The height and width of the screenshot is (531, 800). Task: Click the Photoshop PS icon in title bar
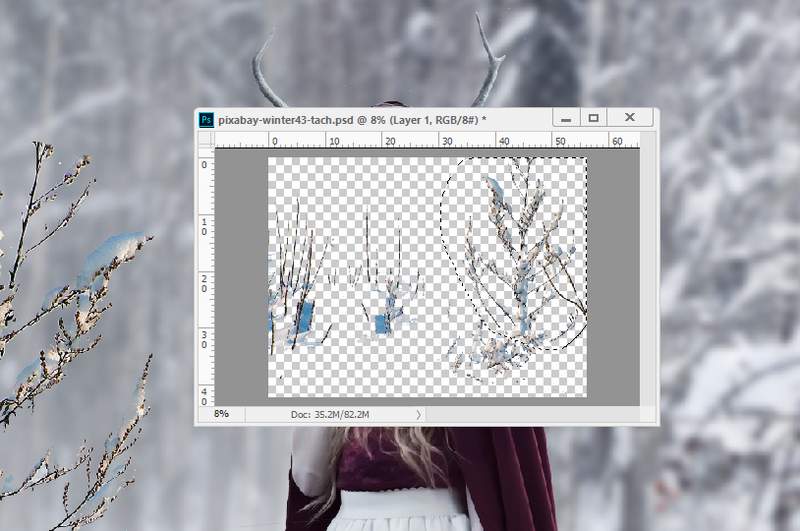click(206, 119)
